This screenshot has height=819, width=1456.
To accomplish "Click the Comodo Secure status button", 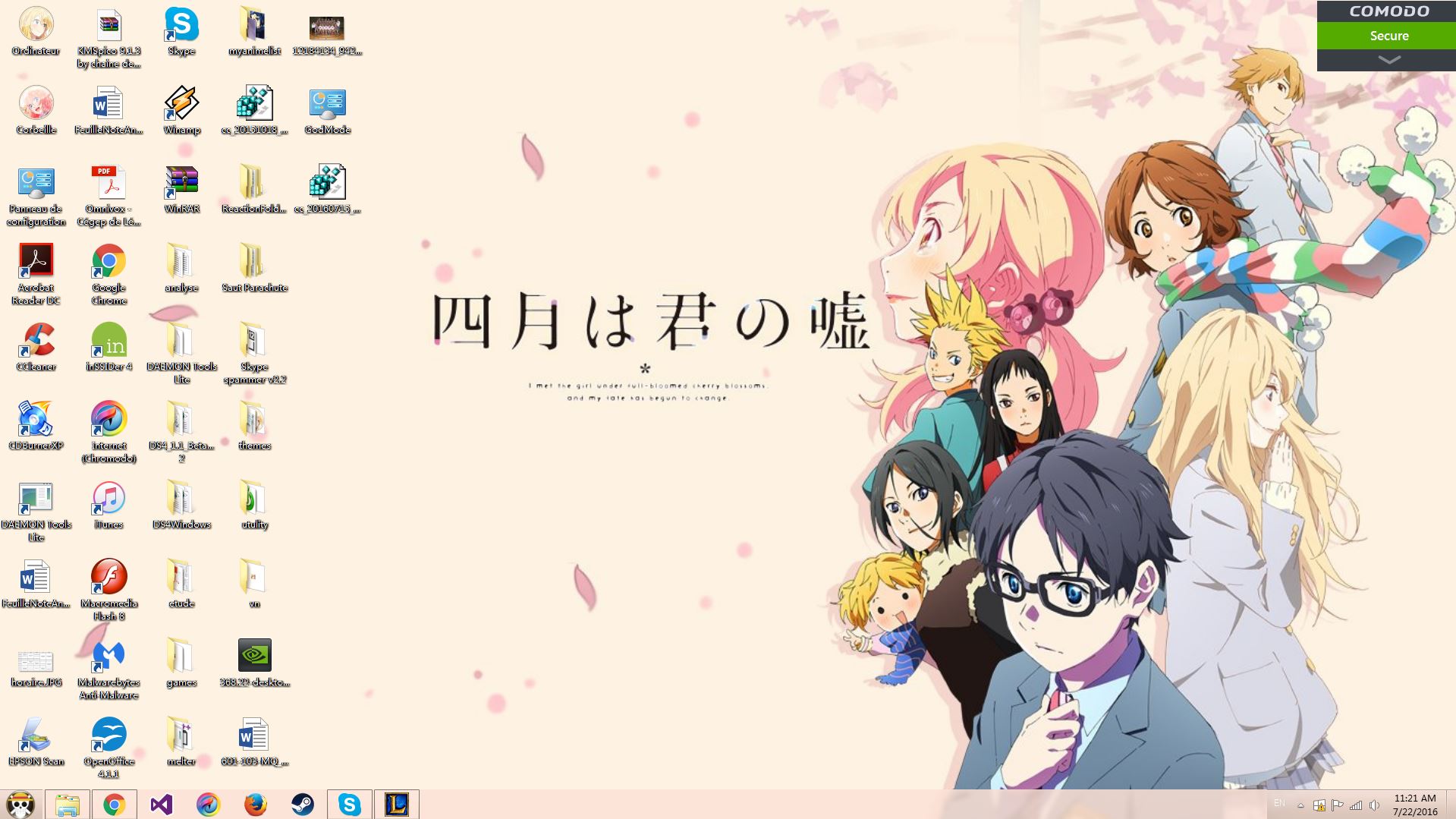I will pos(1388,36).
